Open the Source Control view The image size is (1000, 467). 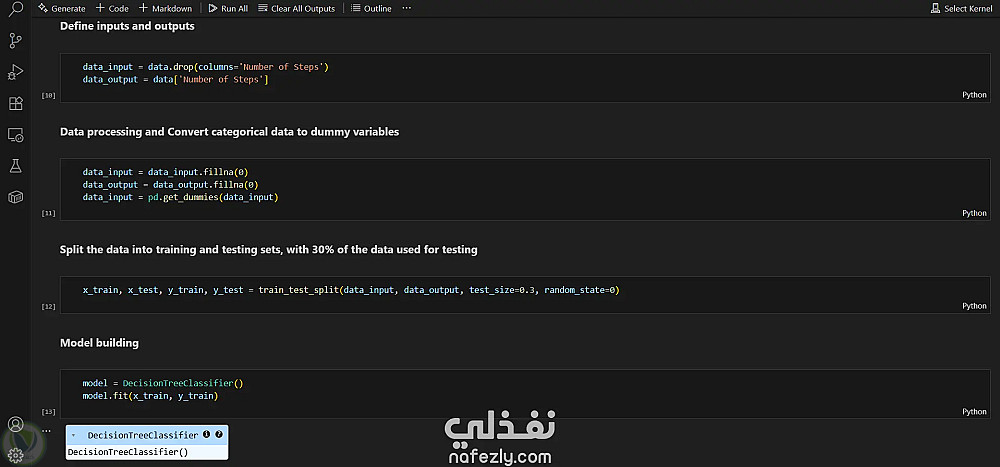point(15,41)
